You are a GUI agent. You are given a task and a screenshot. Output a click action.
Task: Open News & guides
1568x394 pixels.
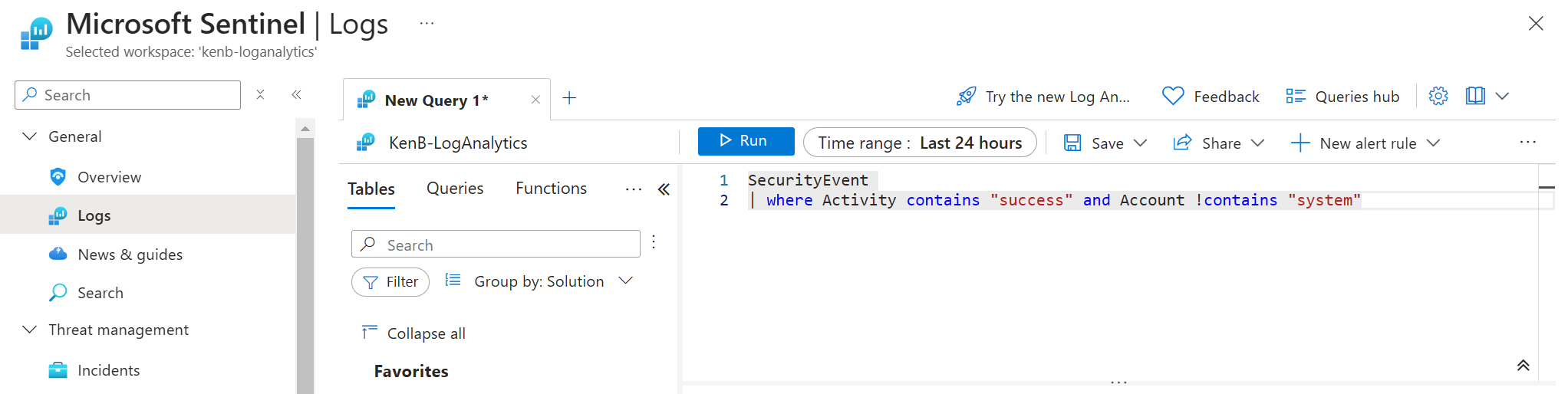[x=130, y=254]
